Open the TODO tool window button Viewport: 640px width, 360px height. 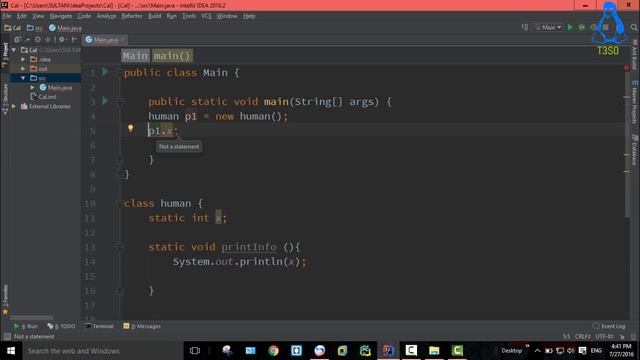tap(62, 326)
